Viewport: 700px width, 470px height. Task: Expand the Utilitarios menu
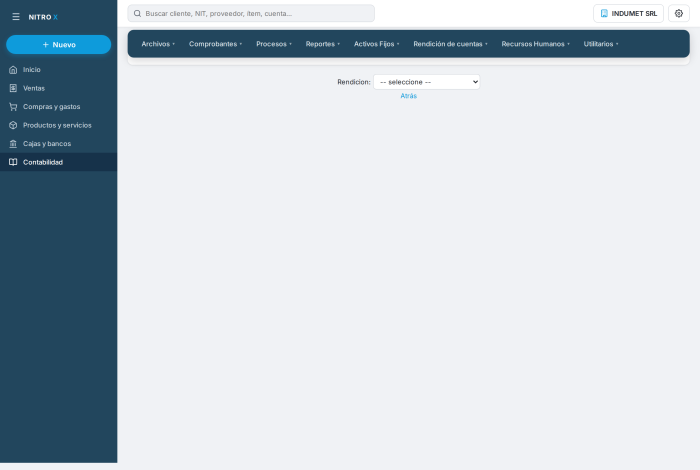click(601, 44)
